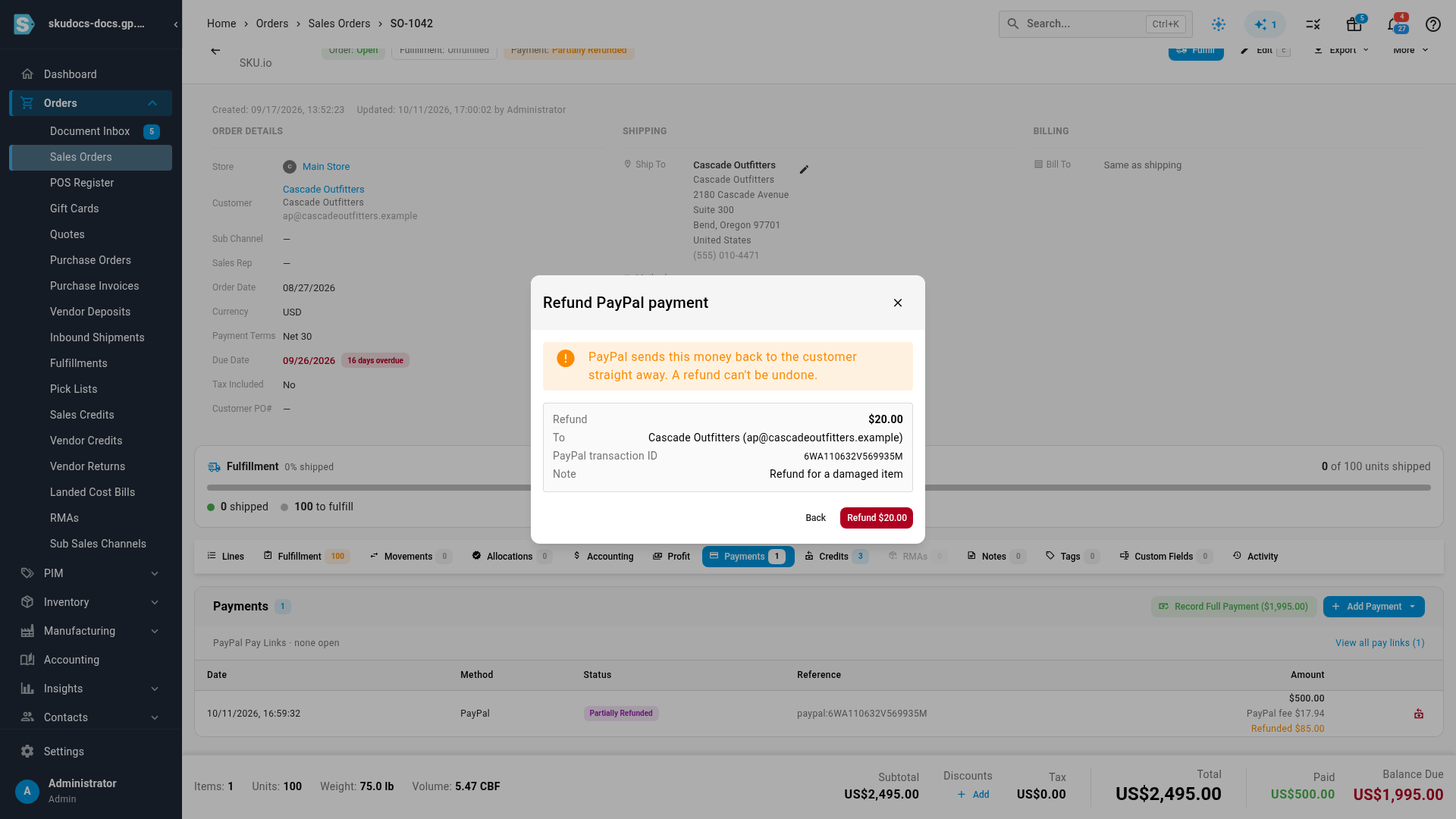This screenshot has width=1456, height=819.
Task: Select Sales Orders in the sidebar
Action: [90, 157]
